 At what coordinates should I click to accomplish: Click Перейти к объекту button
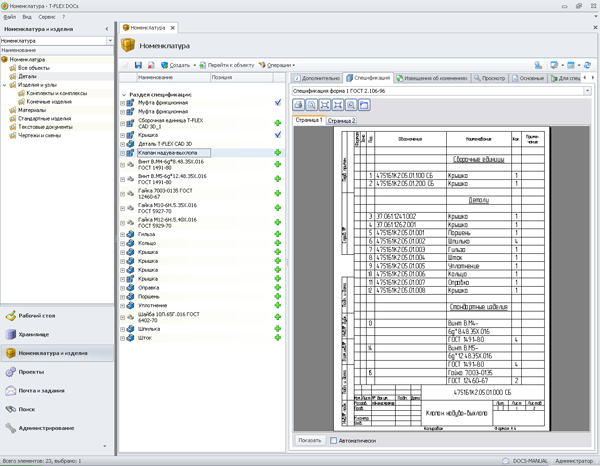[x=227, y=65]
